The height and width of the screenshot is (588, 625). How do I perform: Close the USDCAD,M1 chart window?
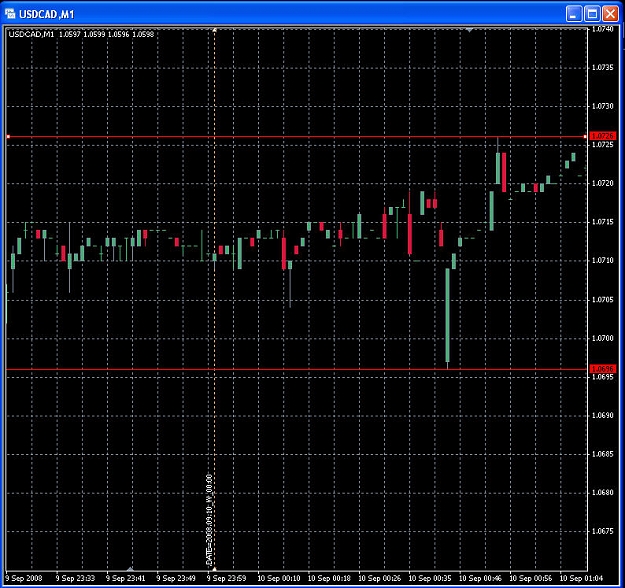(611, 14)
